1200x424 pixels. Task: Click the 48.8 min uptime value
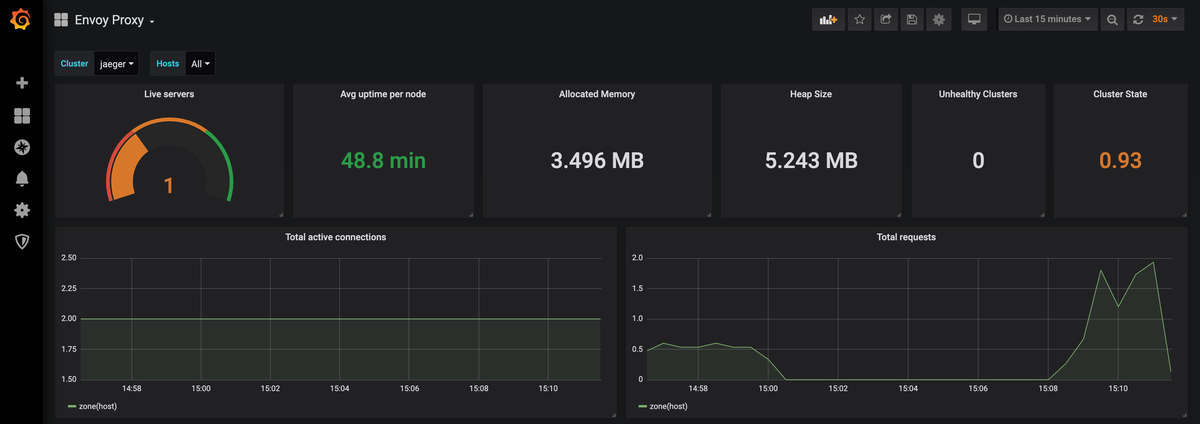click(x=383, y=160)
